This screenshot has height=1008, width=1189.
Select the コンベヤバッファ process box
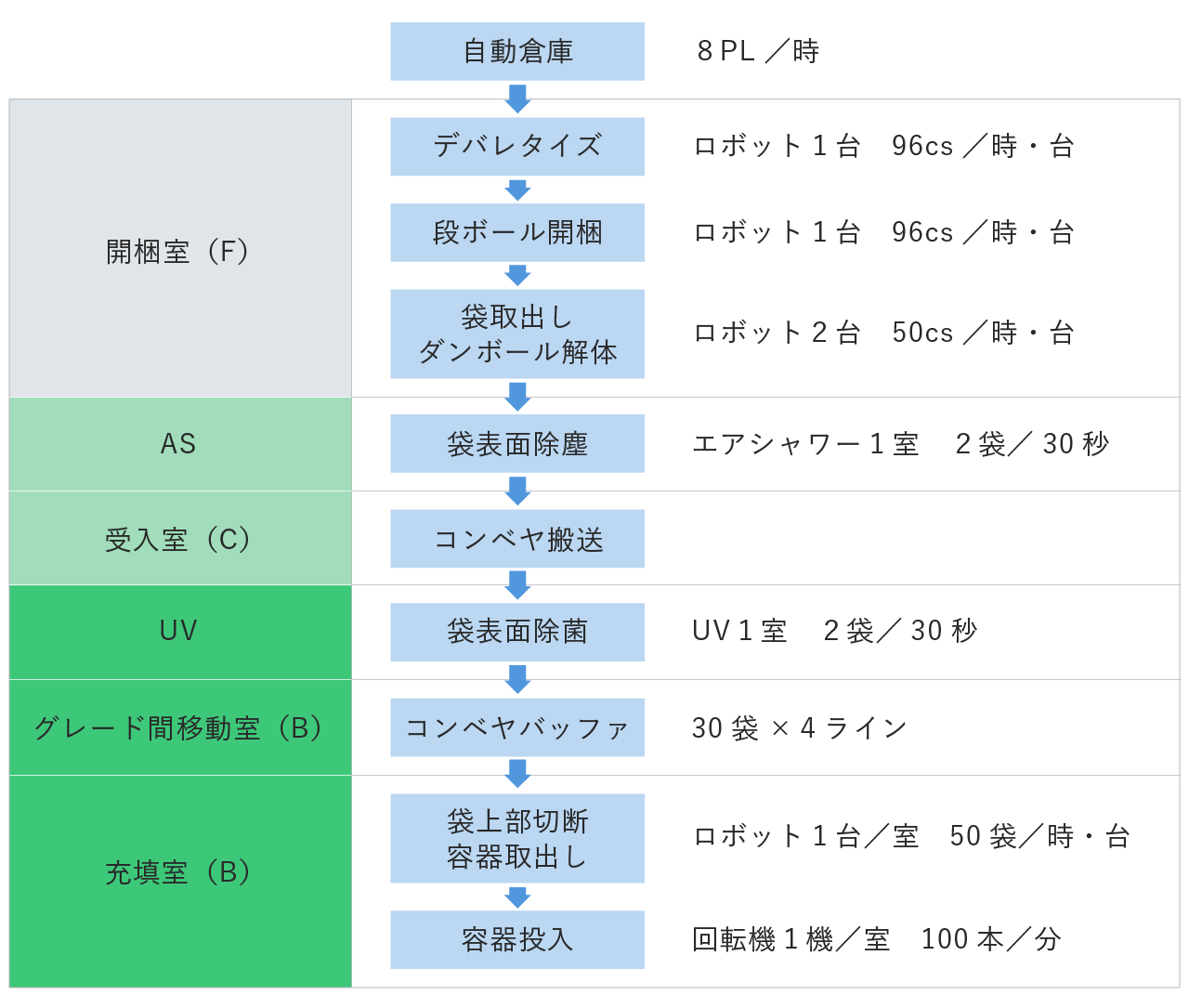(517, 727)
